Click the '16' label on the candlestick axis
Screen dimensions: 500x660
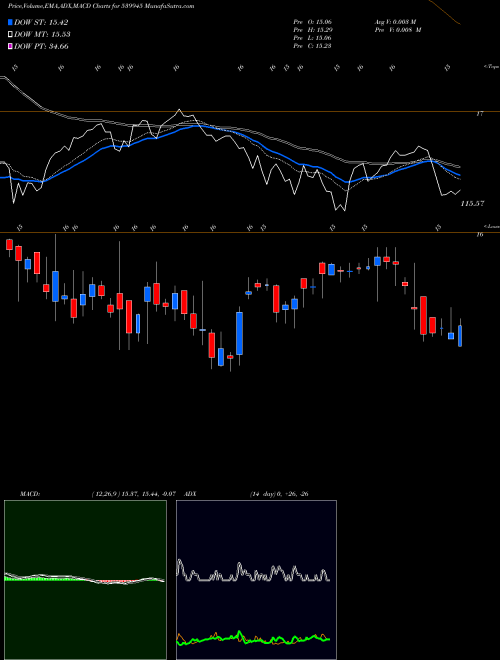480,235
